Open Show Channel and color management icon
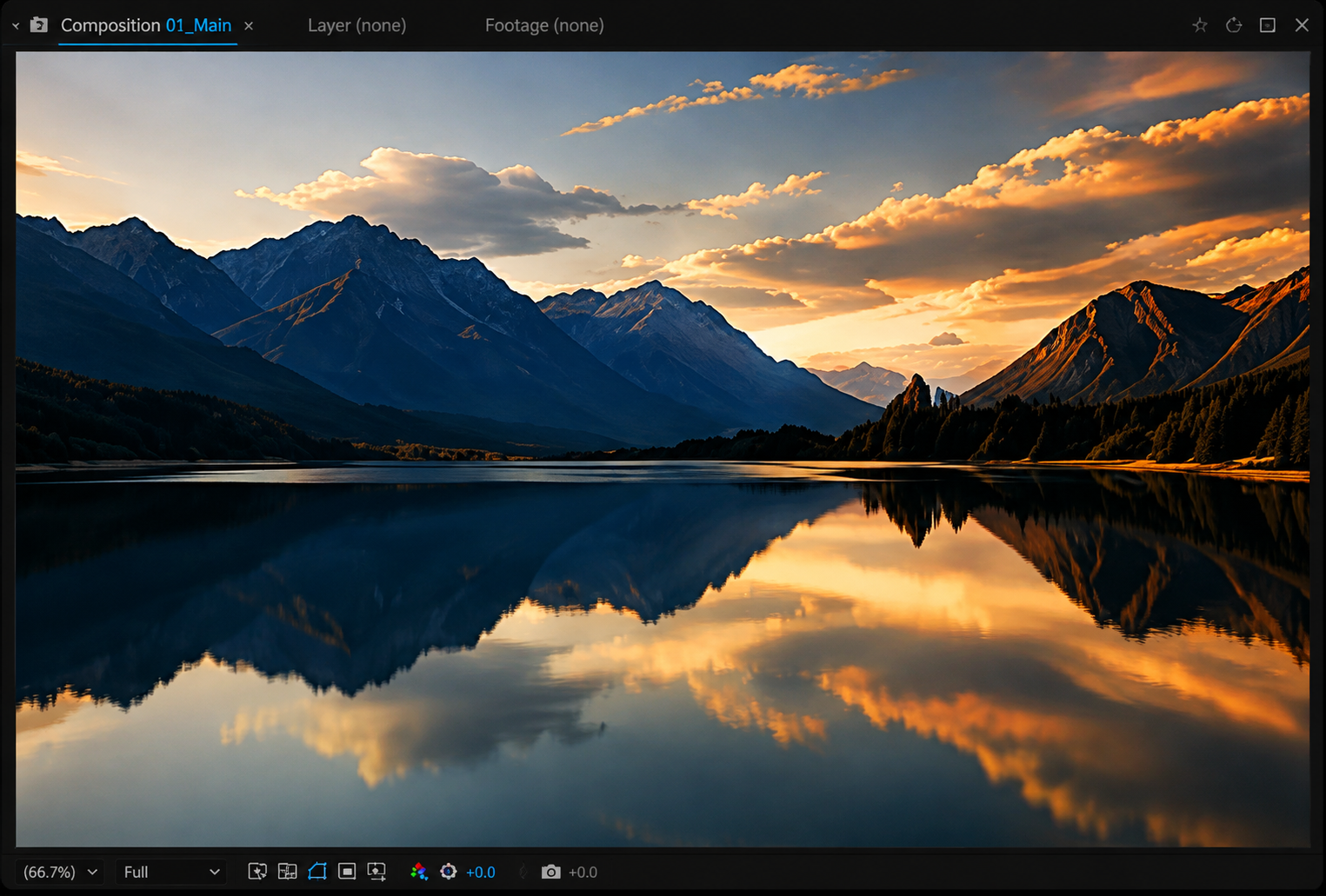This screenshot has height=896, width=1326. click(419, 872)
